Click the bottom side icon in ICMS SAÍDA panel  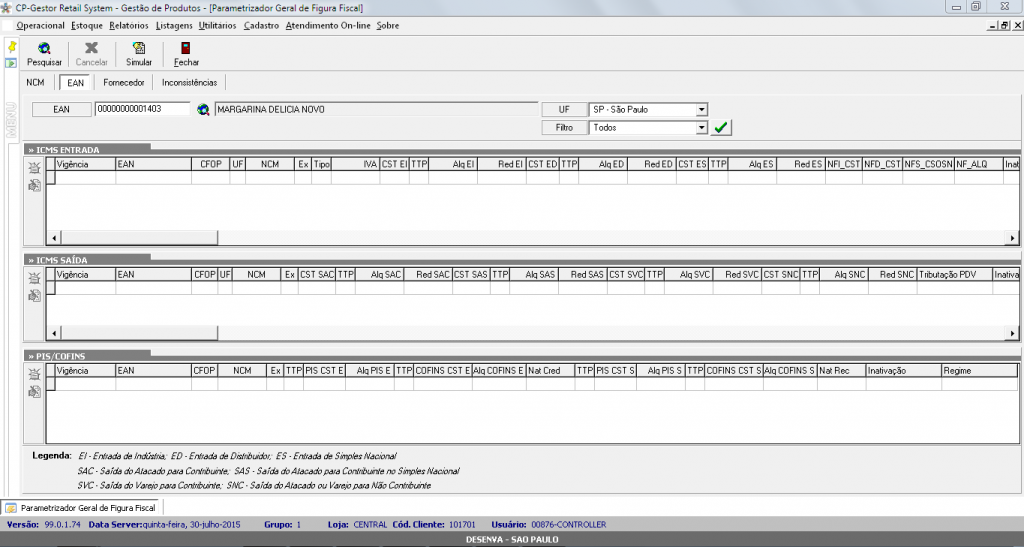click(35, 296)
